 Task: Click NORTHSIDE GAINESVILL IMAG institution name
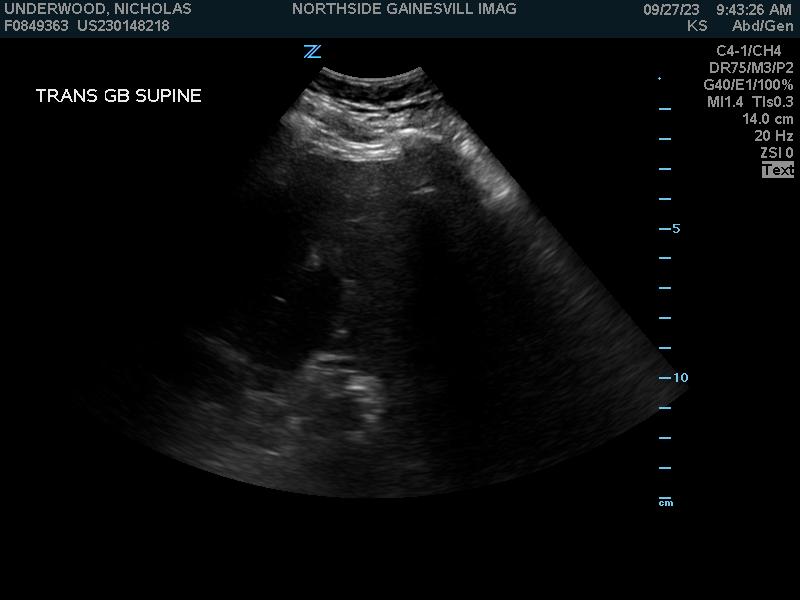point(404,9)
